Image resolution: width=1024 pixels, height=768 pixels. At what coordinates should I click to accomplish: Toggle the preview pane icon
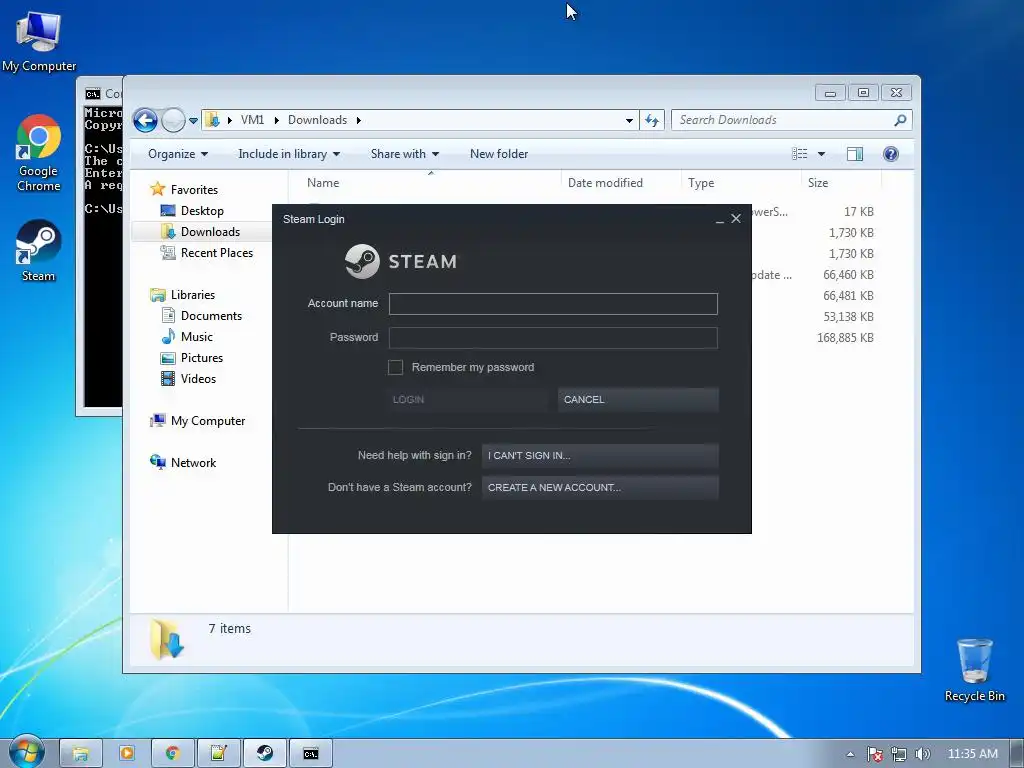point(855,154)
